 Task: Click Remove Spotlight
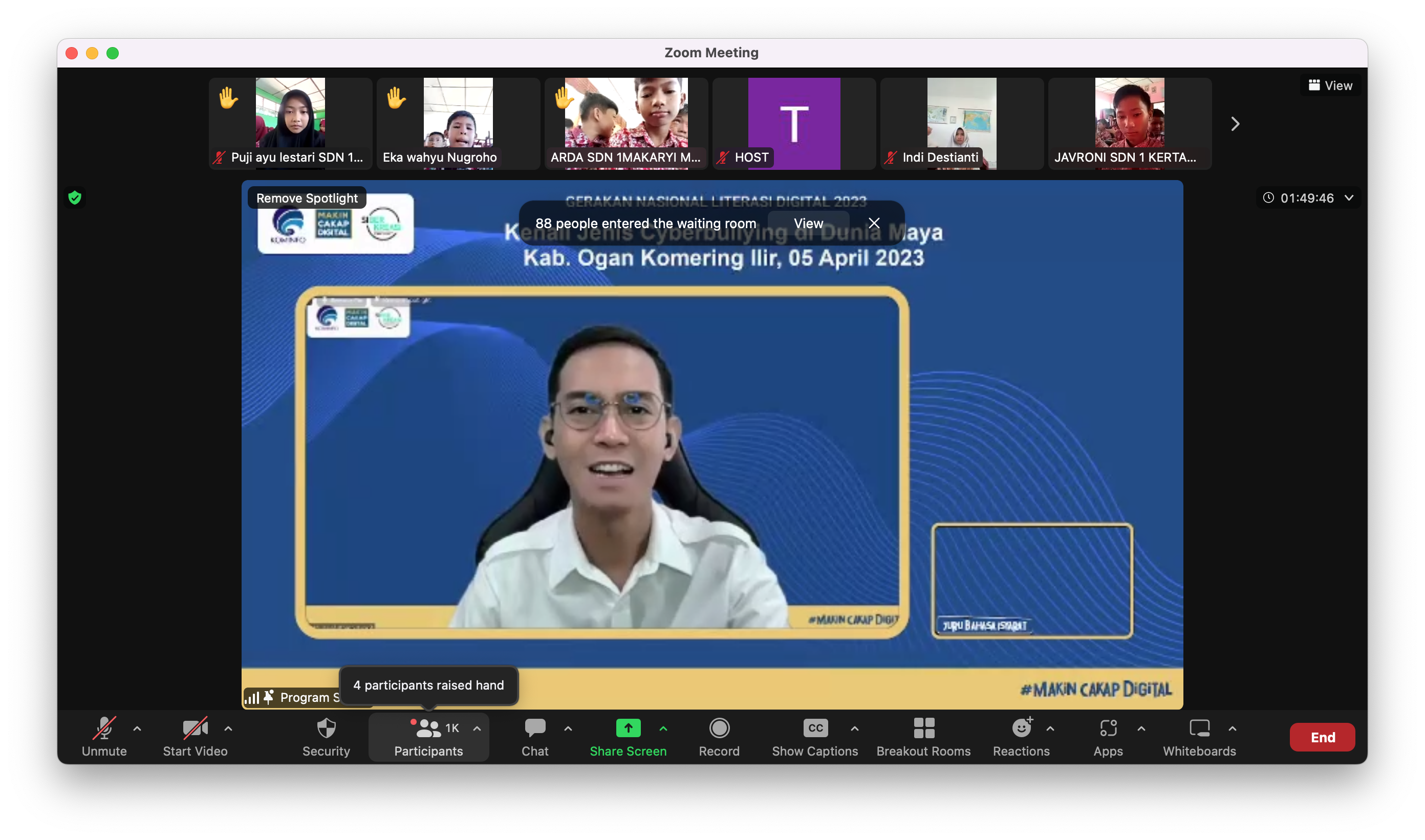click(307, 198)
